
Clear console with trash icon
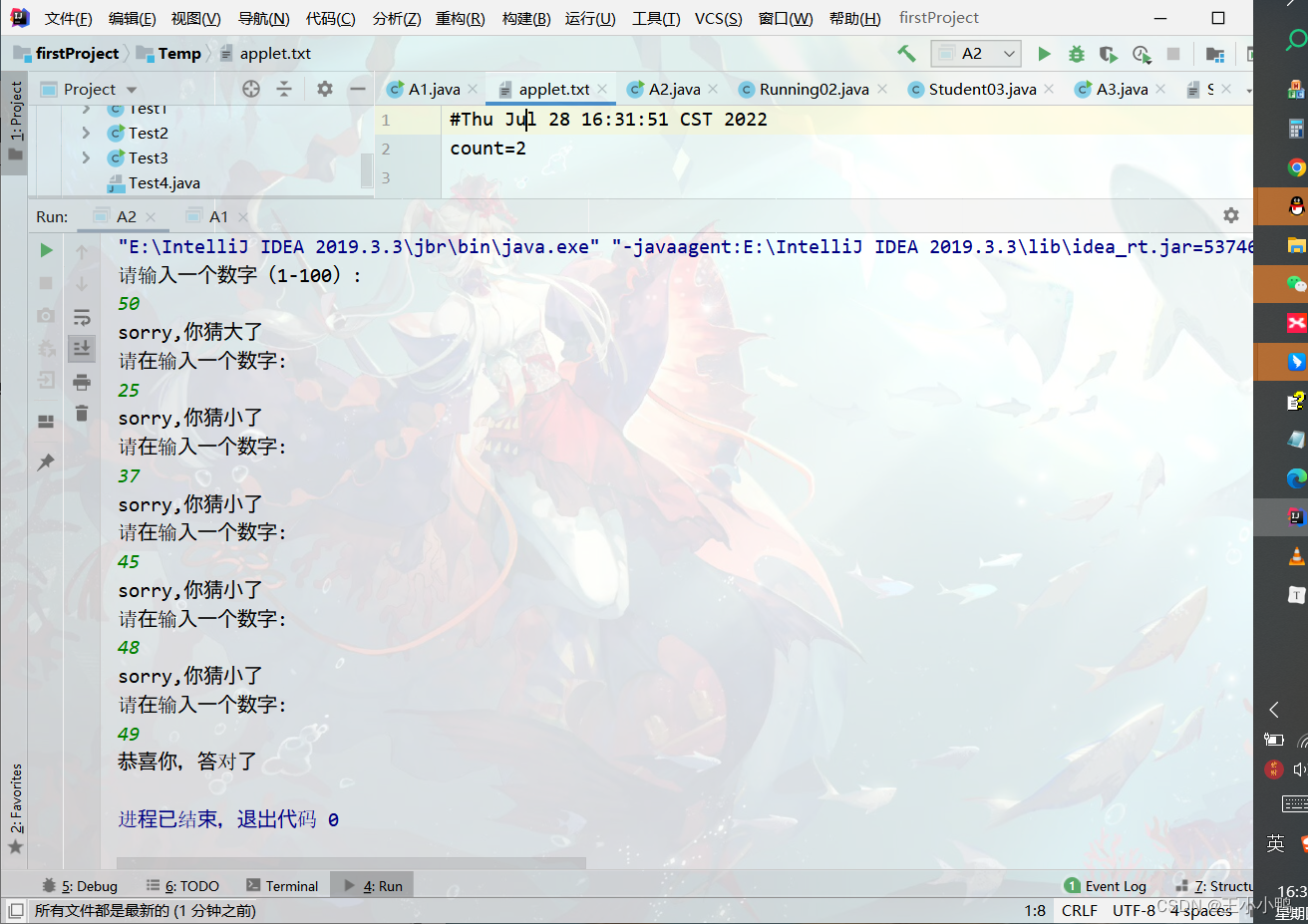point(82,413)
